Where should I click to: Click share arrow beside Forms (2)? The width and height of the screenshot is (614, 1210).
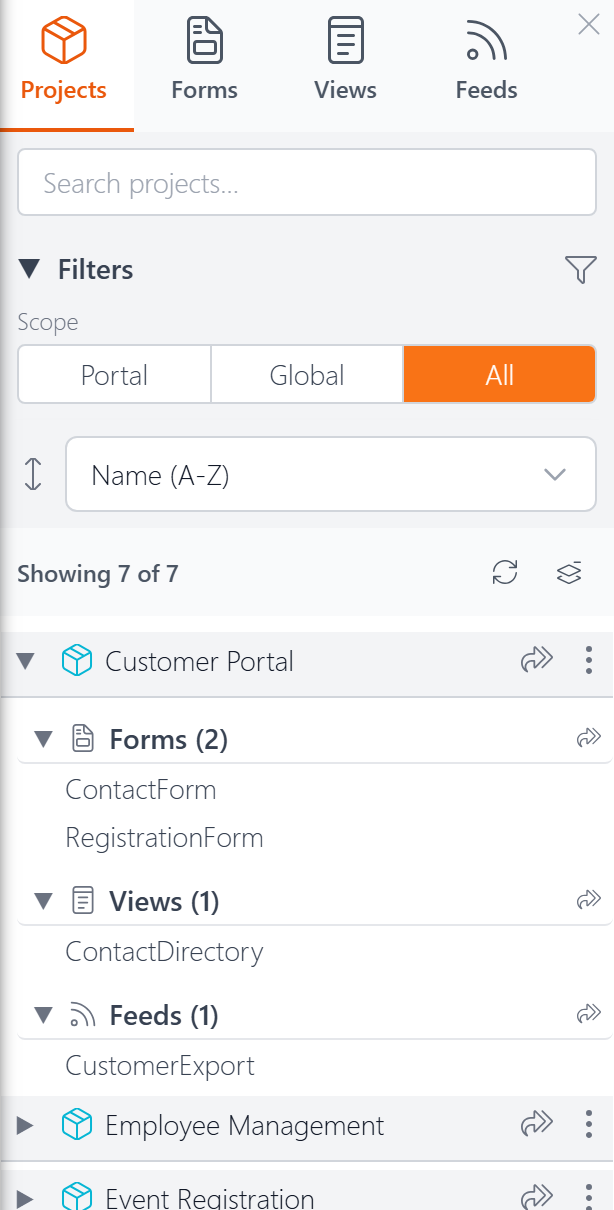(x=589, y=739)
